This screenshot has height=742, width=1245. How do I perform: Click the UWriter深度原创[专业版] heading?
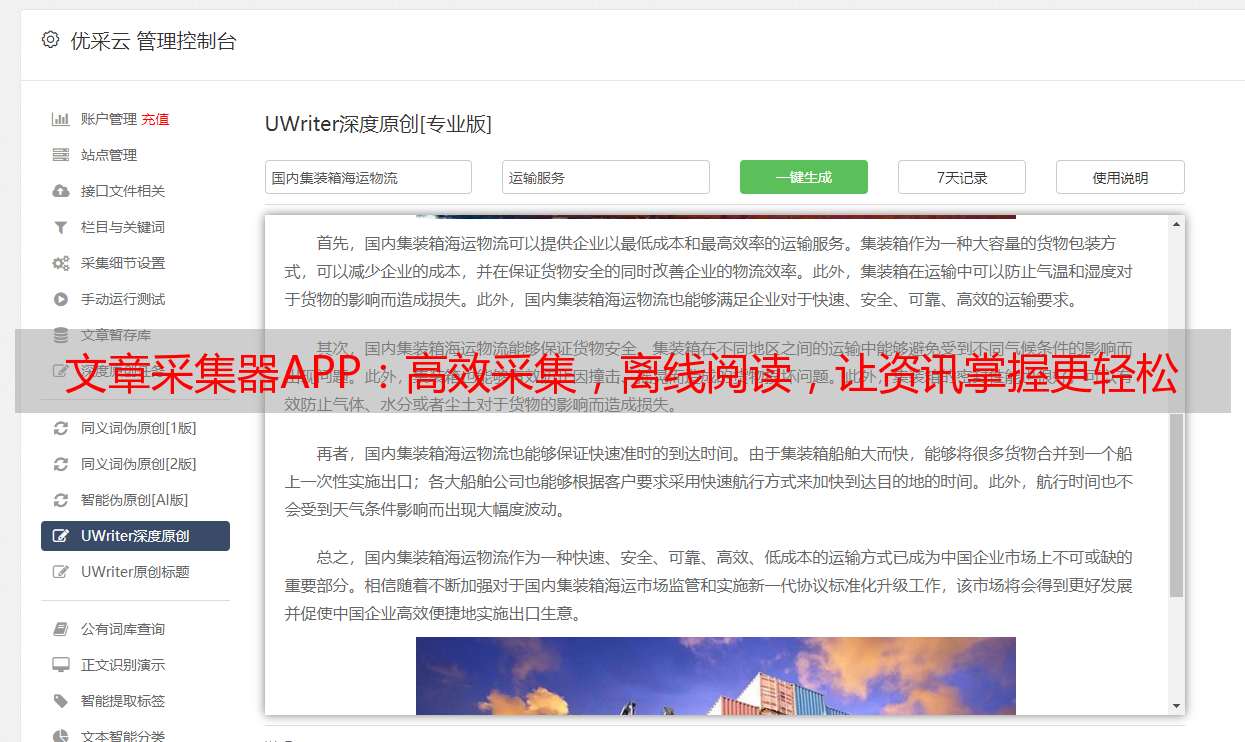coord(378,124)
